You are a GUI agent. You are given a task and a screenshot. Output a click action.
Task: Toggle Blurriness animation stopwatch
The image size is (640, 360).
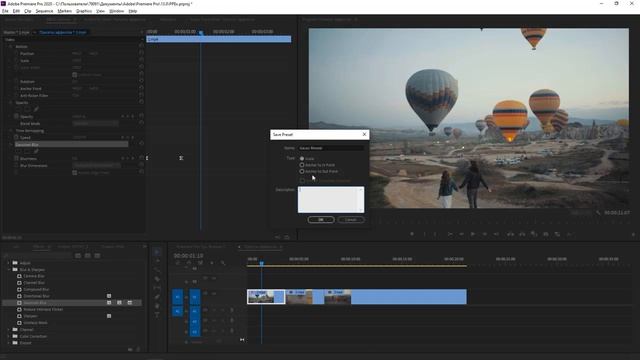tap(16, 158)
